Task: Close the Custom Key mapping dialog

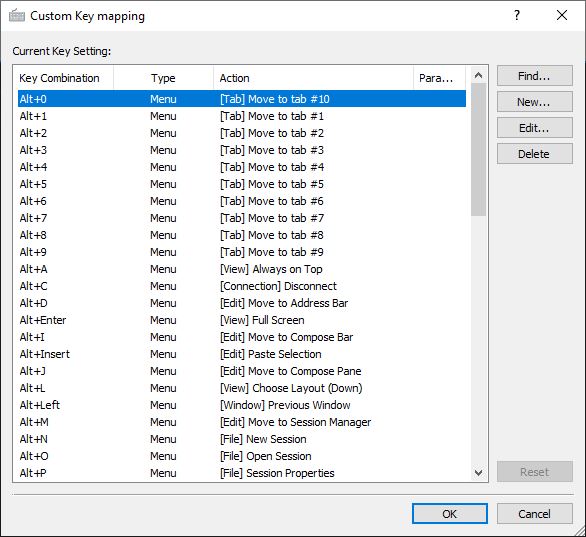Action: click(x=562, y=15)
